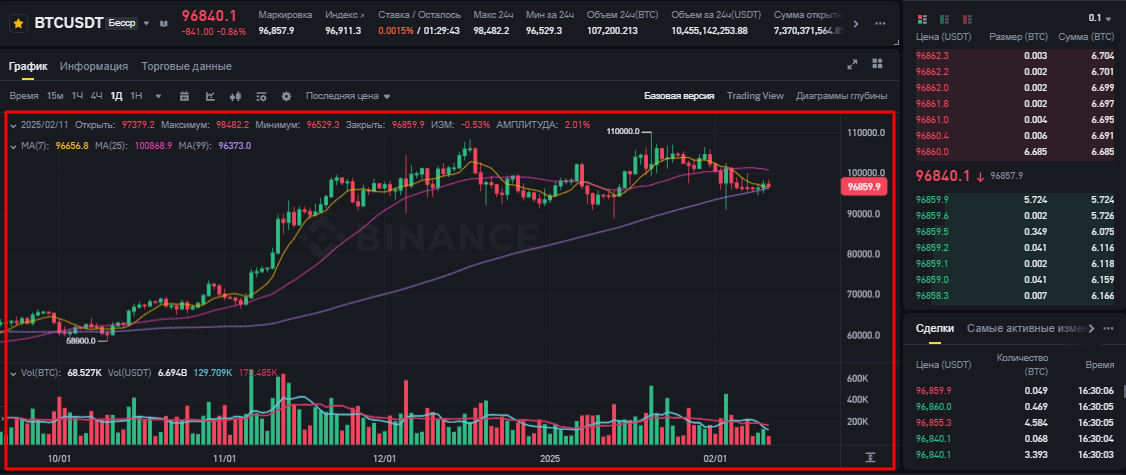Toggle the BTCUSDT favorite star
Viewport: 1126px width, 475px height.
(x=19, y=24)
